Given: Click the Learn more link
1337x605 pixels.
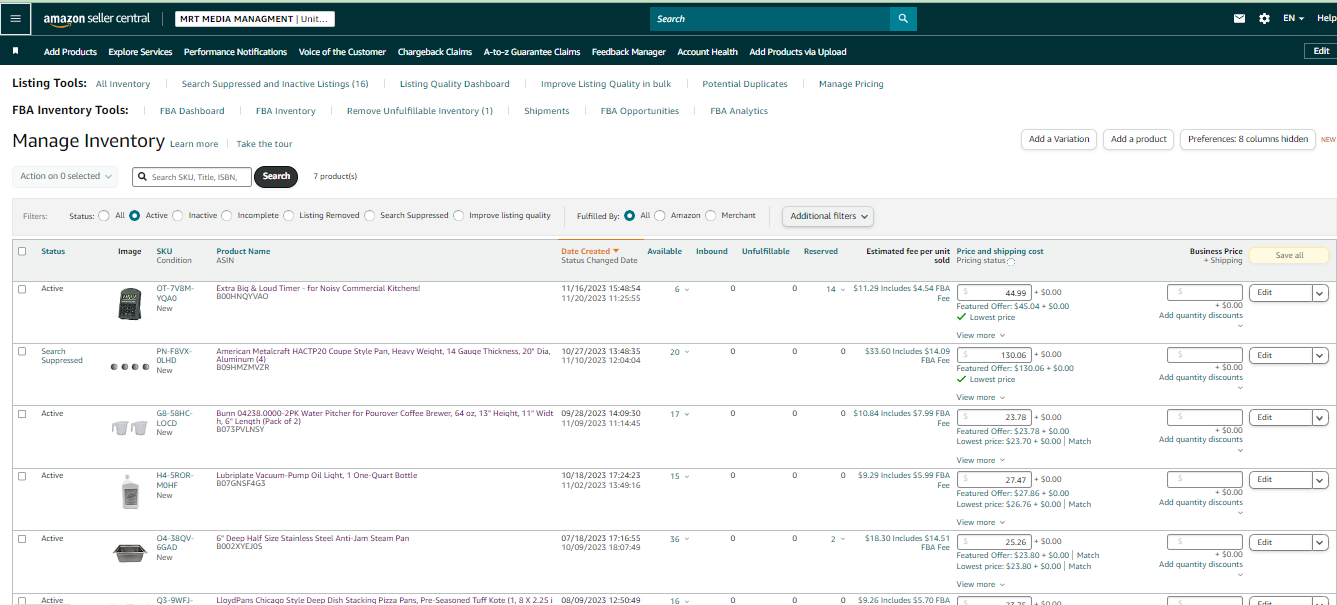Looking at the screenshot, I should (x=194, y=144).
